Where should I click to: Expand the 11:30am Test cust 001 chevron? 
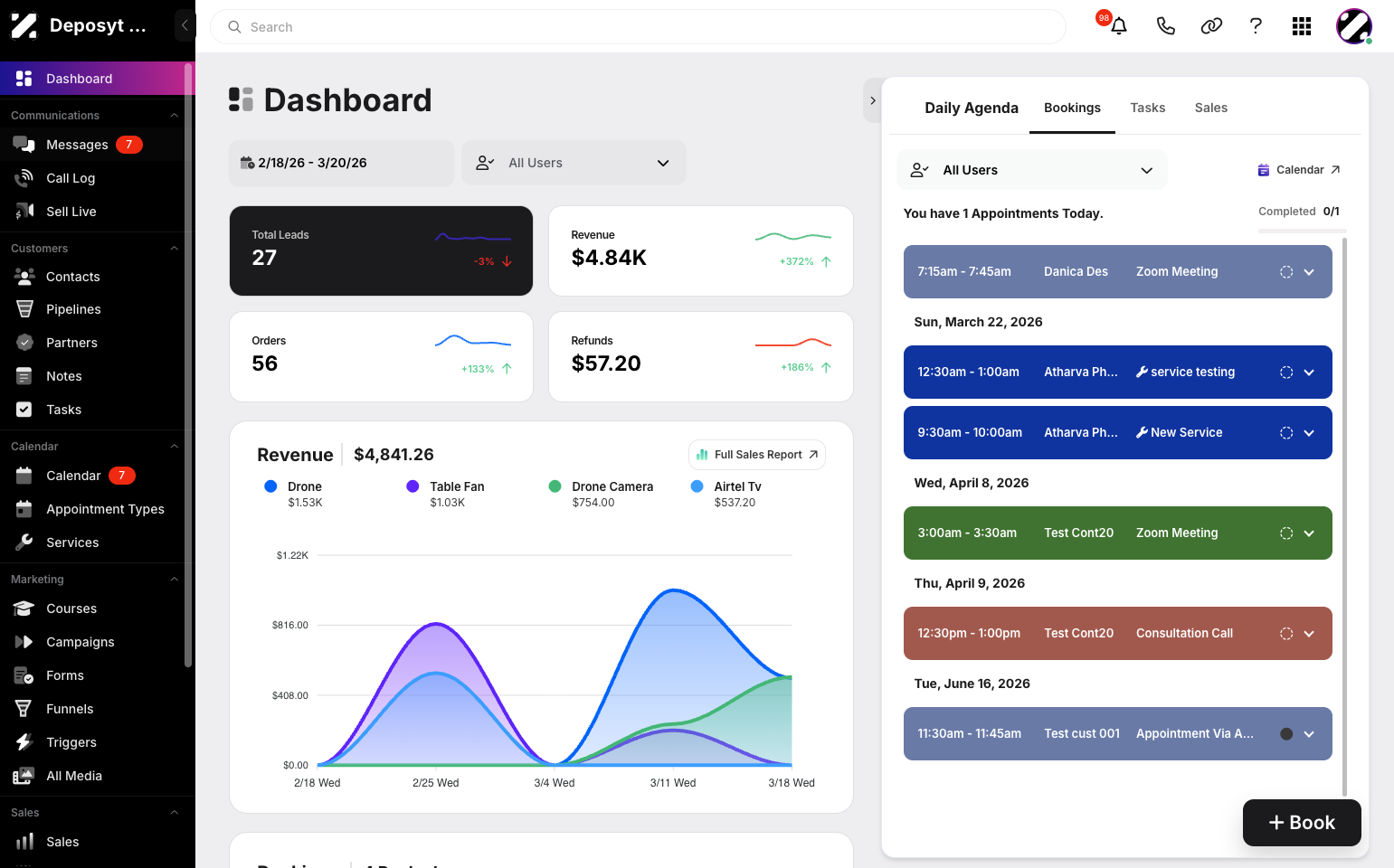pyautogui.click(x=1309, y=734)
